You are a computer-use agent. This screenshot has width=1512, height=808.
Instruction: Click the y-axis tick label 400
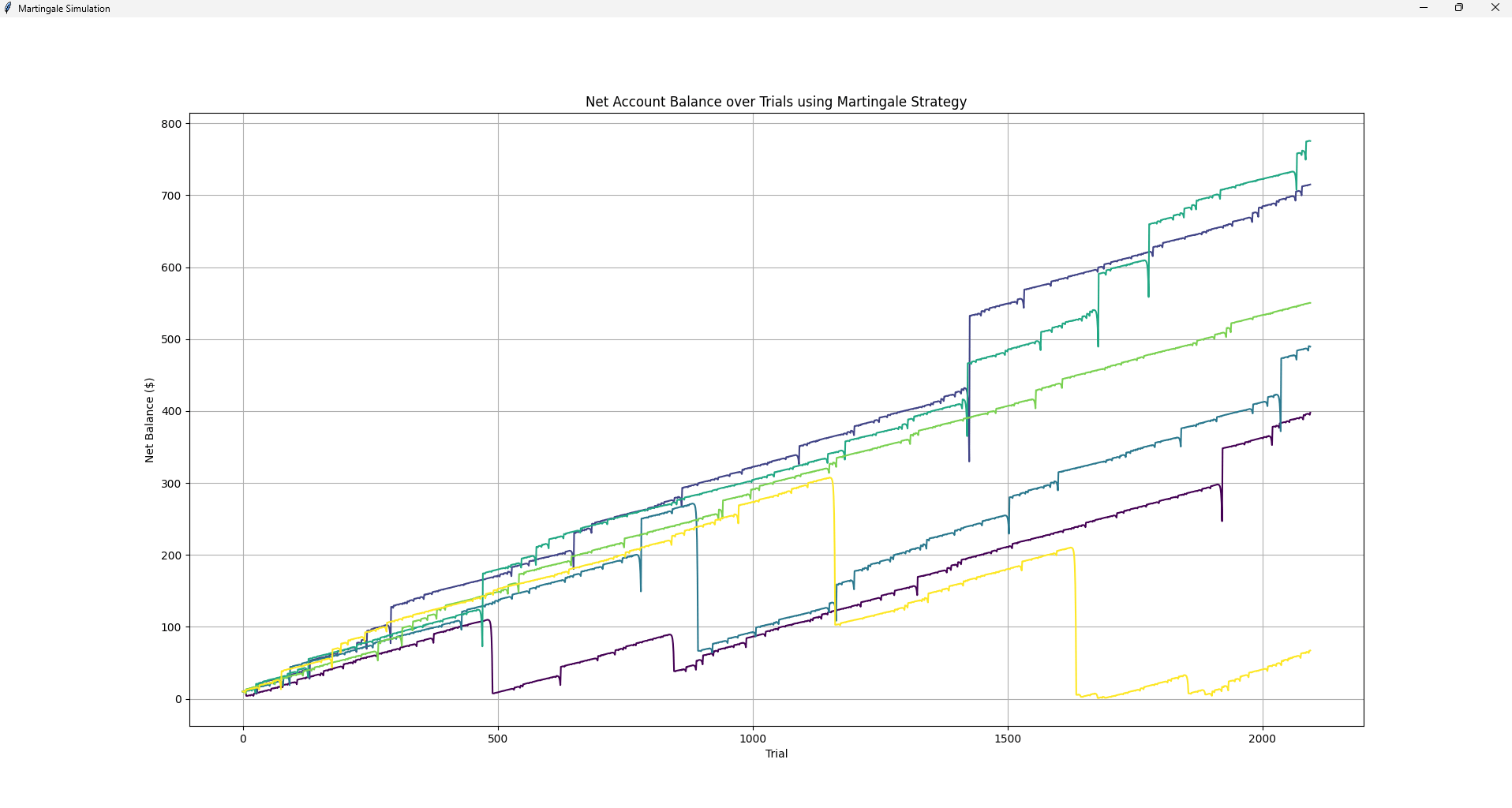[x=171, y=411]
